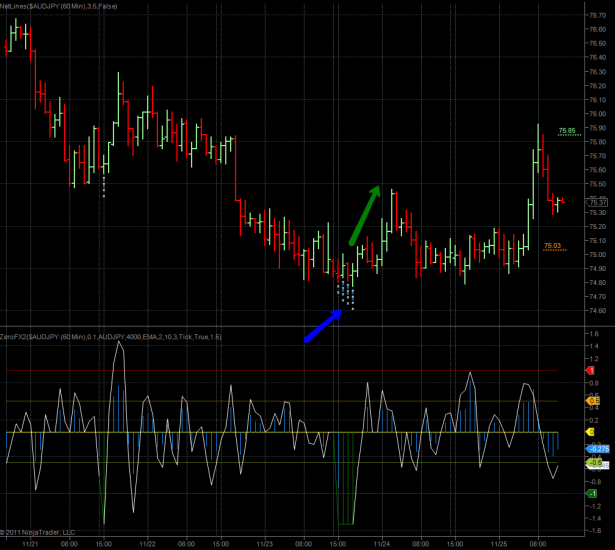The width and height of the screenshot is (615, 550).
Task: Select the green upward arrow drawing
Action: (364, 215)
